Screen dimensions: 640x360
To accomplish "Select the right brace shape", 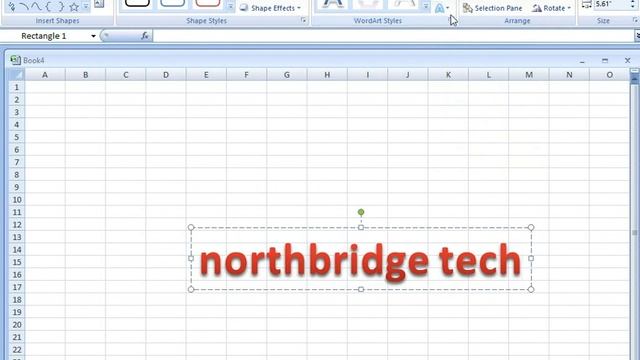I will (x=61, y=6).
